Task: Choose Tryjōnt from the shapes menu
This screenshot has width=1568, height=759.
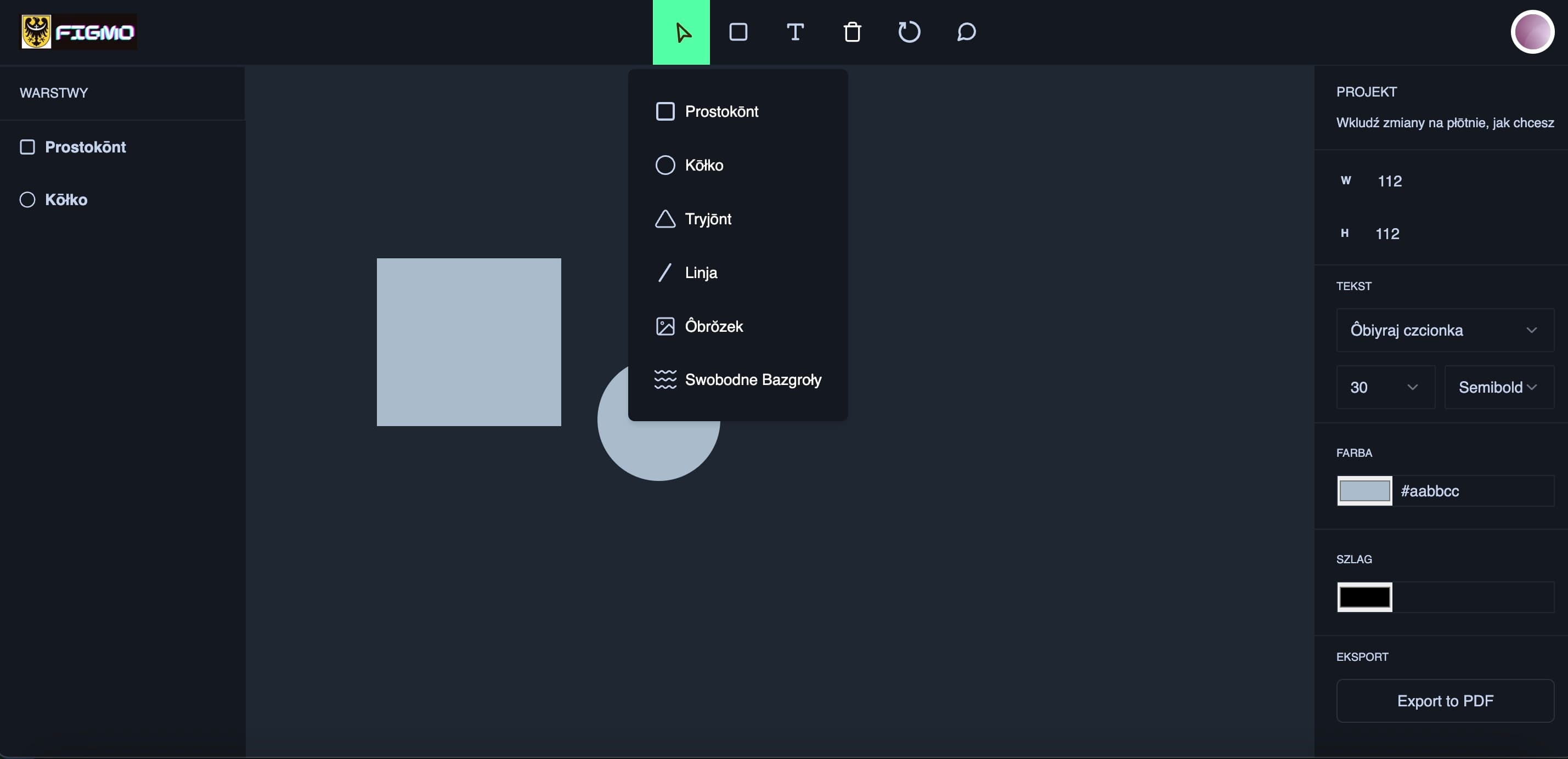Action: (x=707, y=219)
